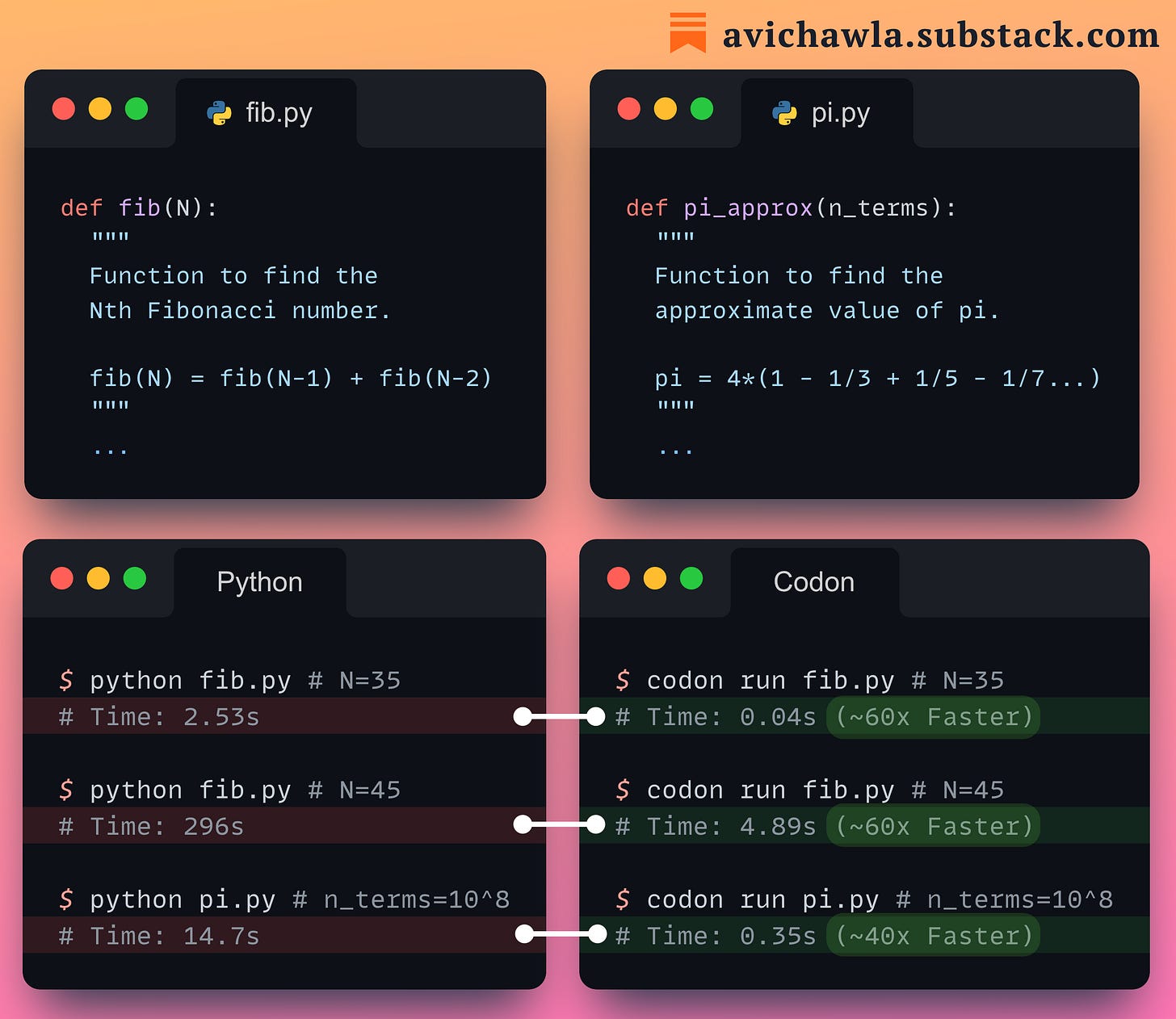
Task: Click the '# Time: 4.89s' Codon result
Action: pyautogui.click(x=716, y=827)
